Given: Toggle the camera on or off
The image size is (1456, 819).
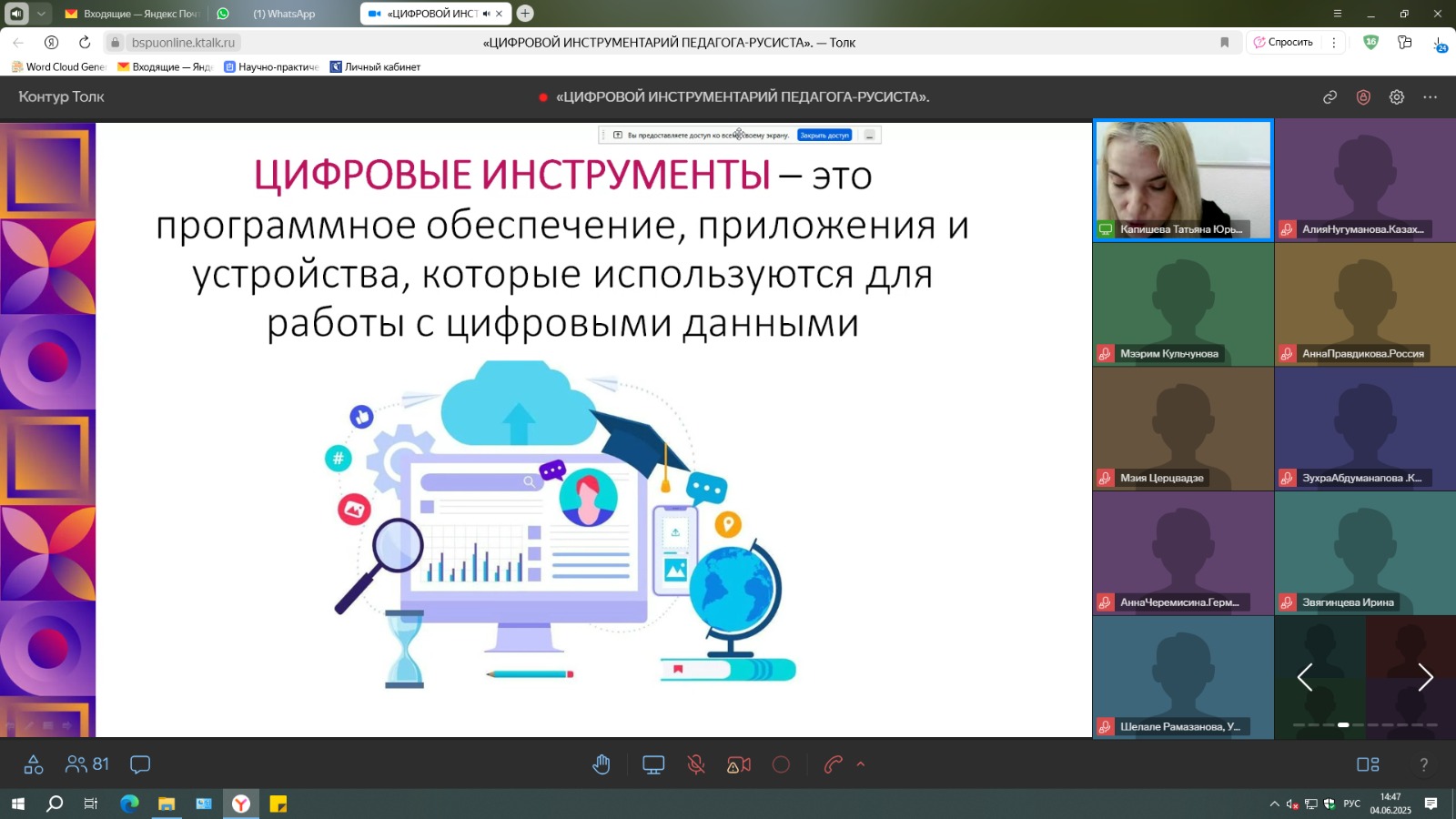Looking at the screenshot, I should [739, 765].
